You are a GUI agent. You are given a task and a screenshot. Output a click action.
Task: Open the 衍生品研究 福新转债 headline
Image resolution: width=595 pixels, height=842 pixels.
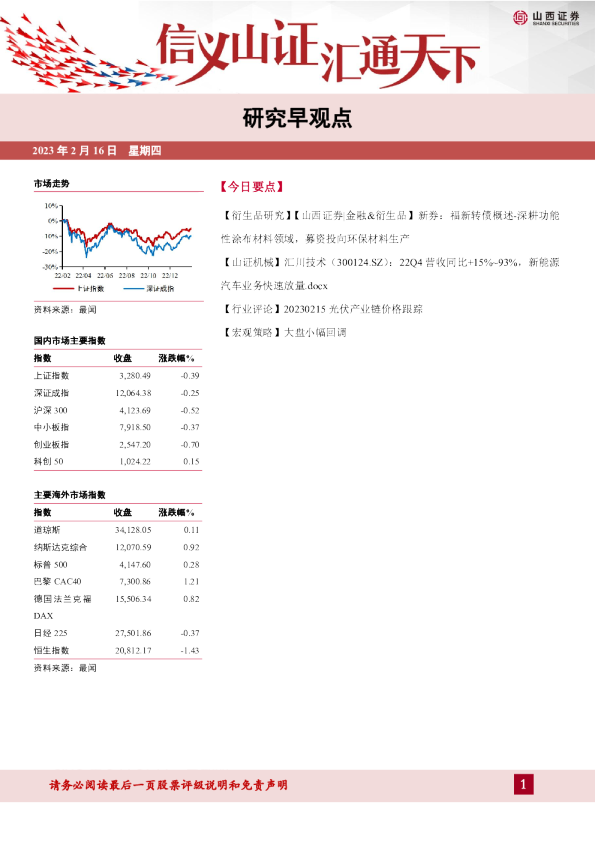390,227
